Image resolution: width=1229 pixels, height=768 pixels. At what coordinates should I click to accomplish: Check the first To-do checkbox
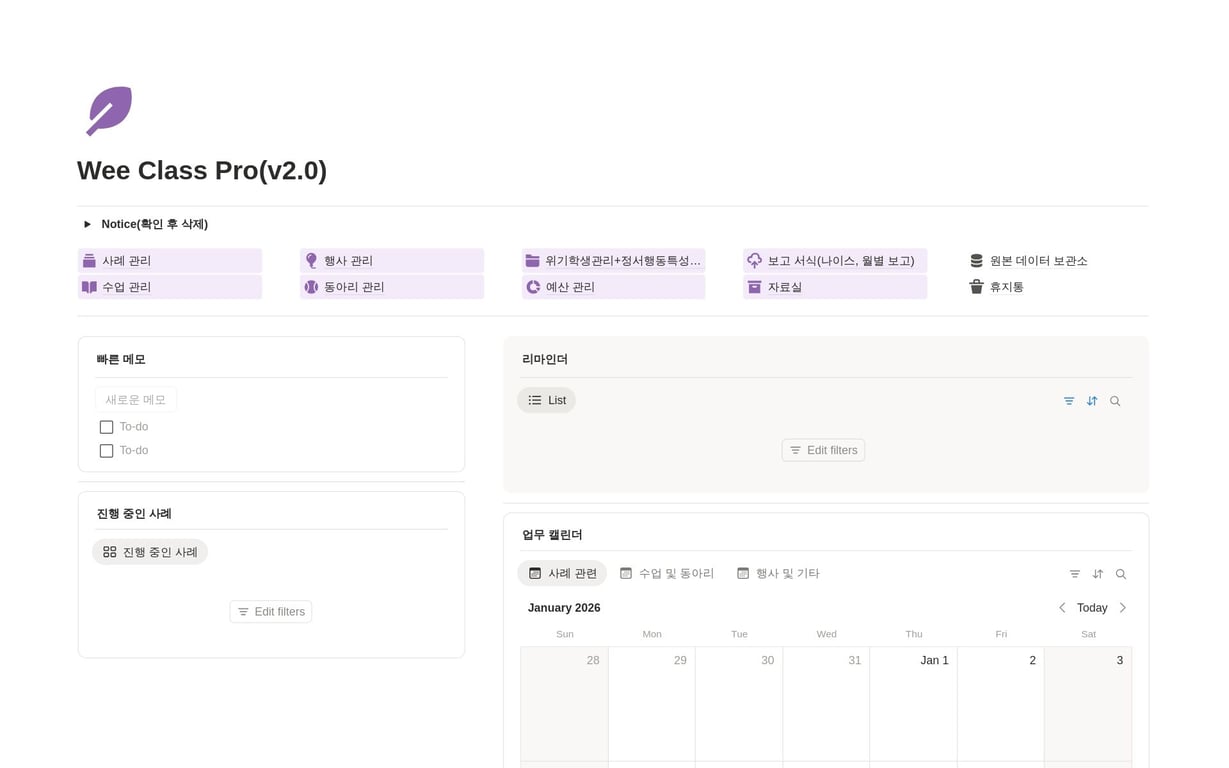[x=106, y=426]
